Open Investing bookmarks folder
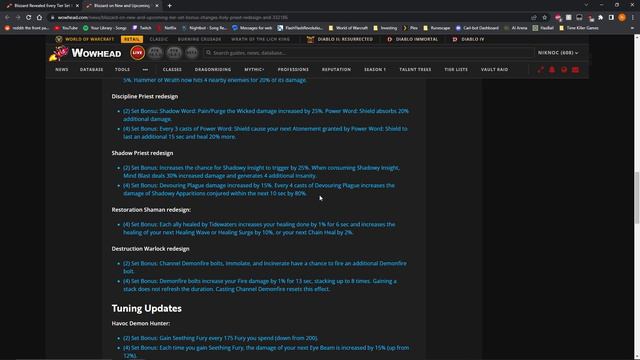640x360 pixels. click(x=385, y=28)
